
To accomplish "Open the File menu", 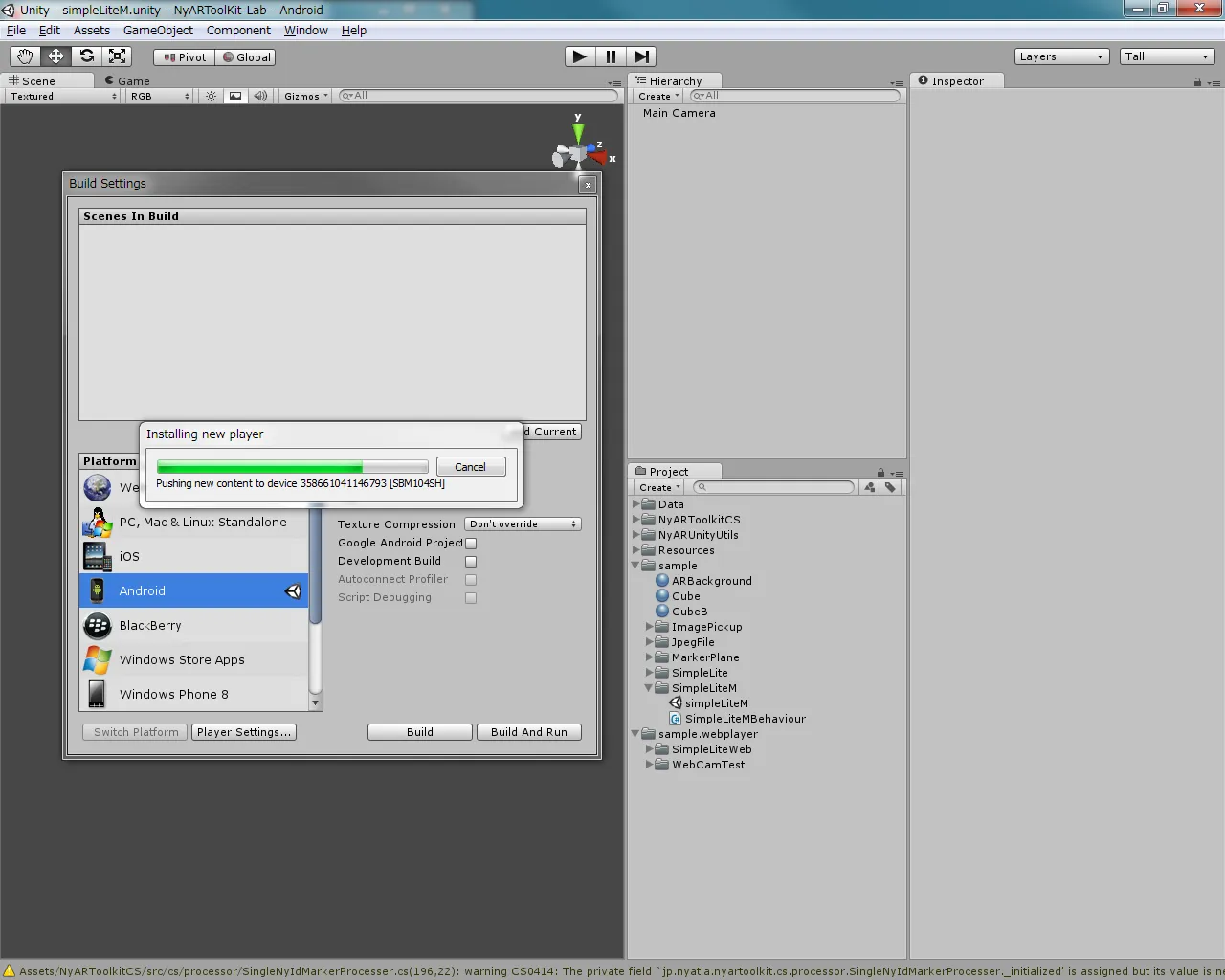I will pyautogui.click(x=16, y=31).
